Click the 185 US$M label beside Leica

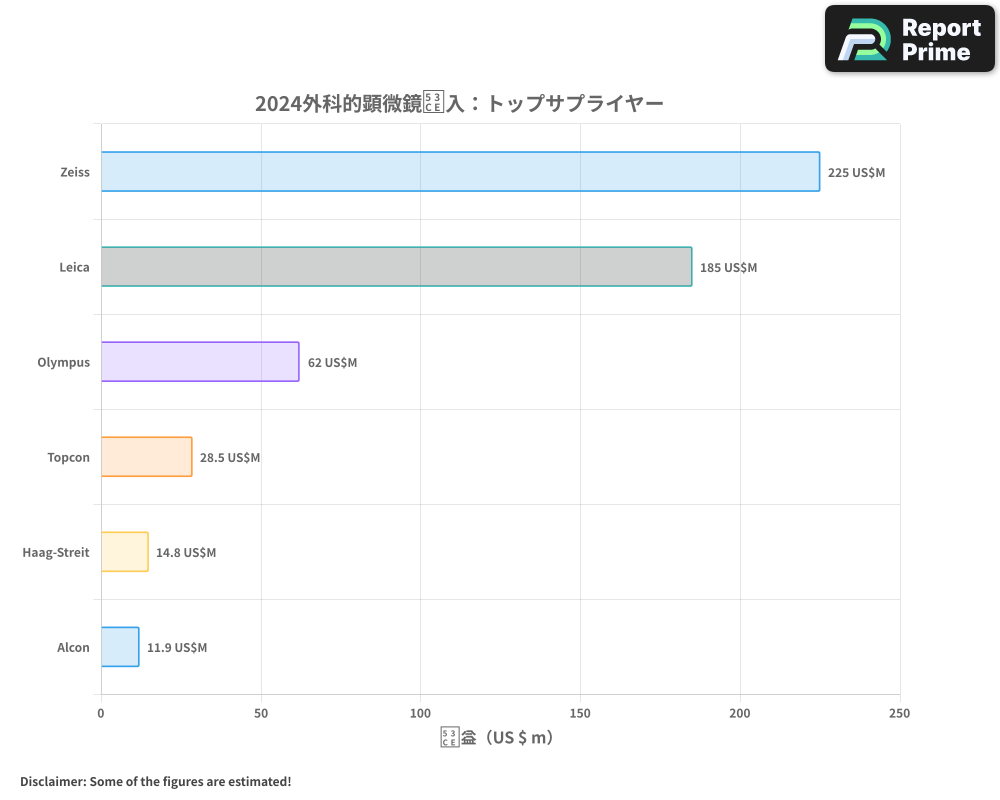(730, 267)
